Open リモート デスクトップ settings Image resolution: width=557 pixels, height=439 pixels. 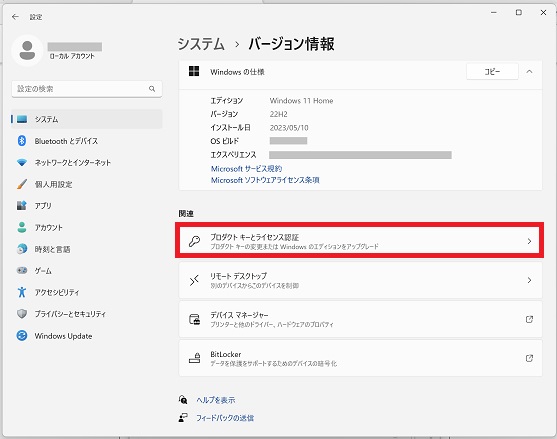pos(360,280)
